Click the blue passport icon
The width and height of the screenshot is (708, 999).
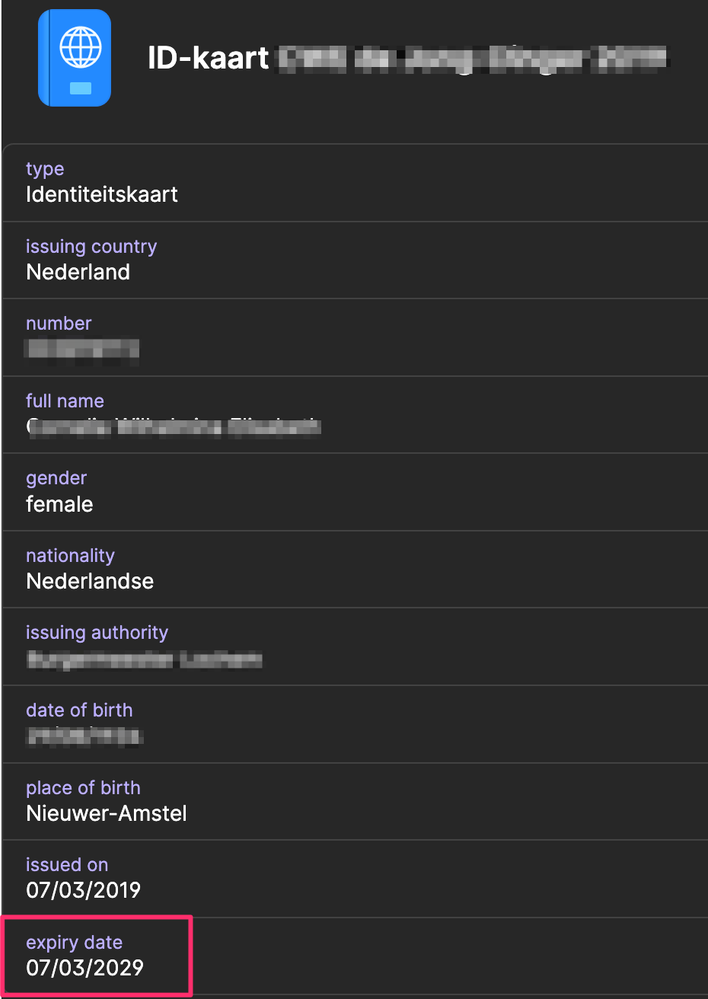[75, 58]
